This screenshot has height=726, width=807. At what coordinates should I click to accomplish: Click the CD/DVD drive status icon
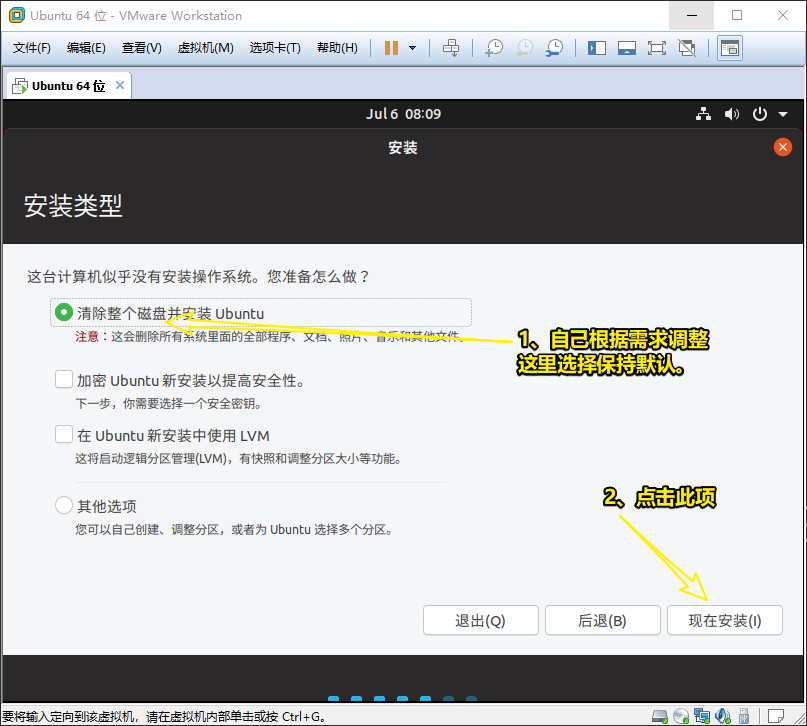(680, 716)
